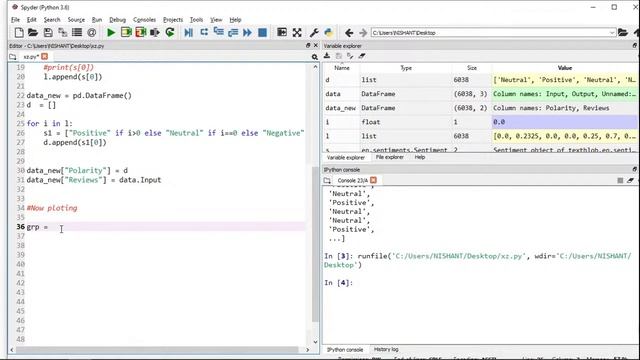Switch to the File explorer tab
Screen dimensions: 640x360
click(389, 157)
